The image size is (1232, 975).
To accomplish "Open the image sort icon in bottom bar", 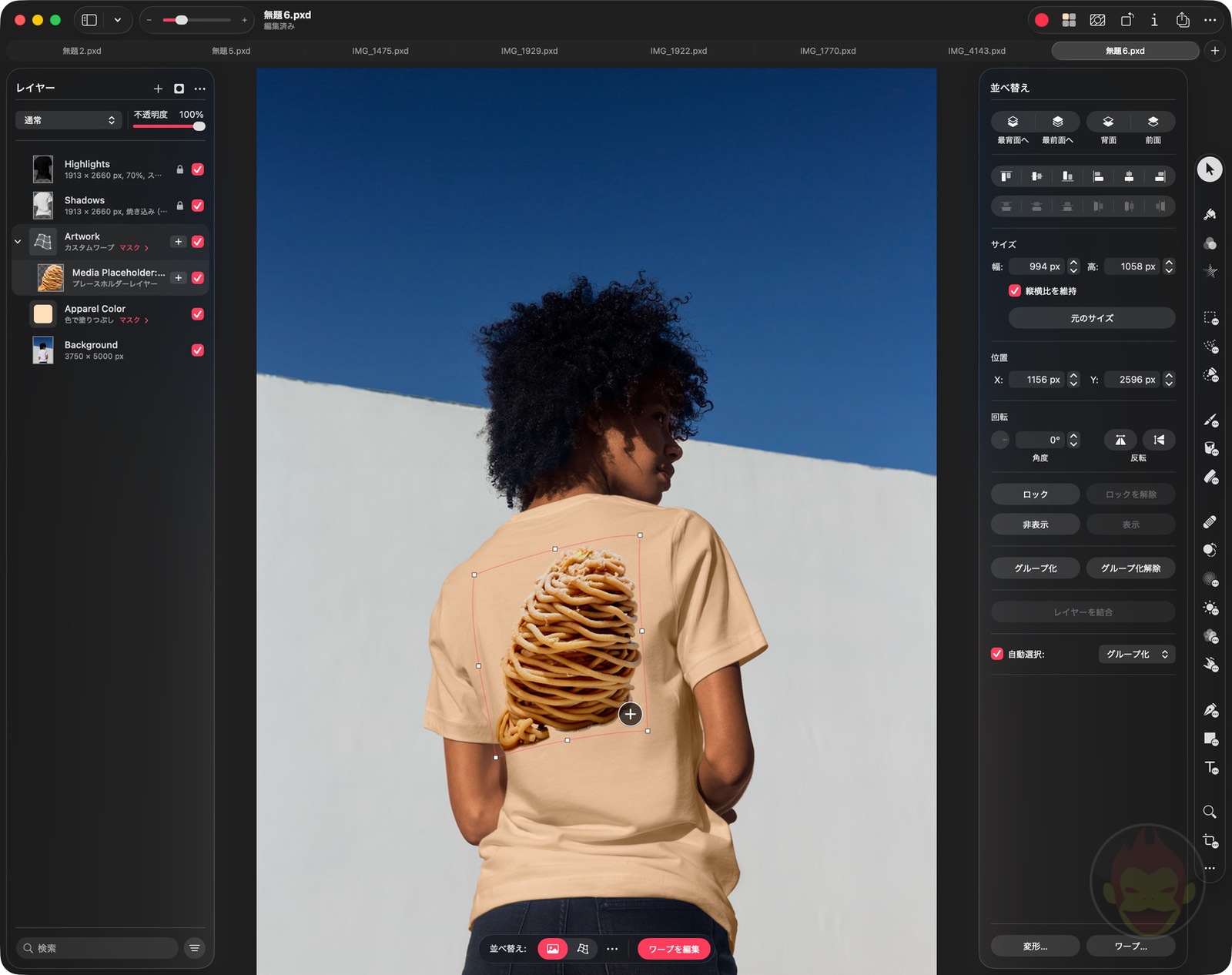I will tap(551, 949).
